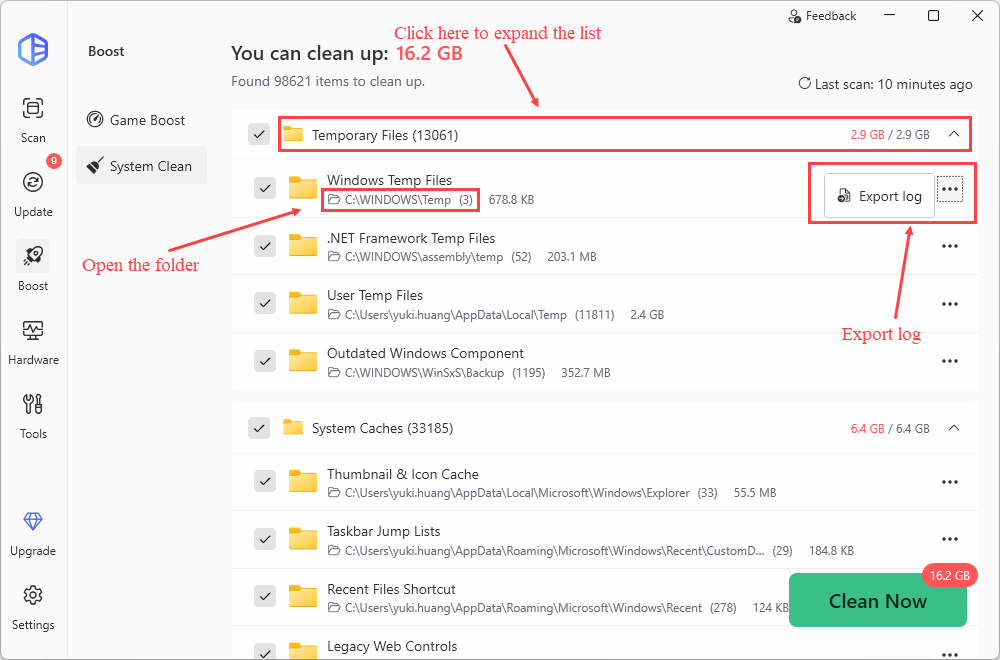Click the Export log button
This screenshot has height=660, width=1000.
879,196
